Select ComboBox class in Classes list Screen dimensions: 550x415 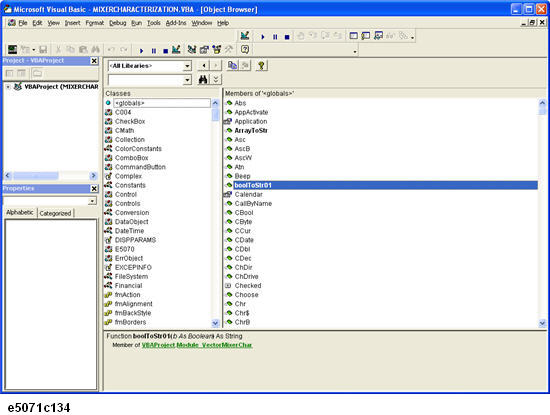pyautogui.click(x=132, y=158)
